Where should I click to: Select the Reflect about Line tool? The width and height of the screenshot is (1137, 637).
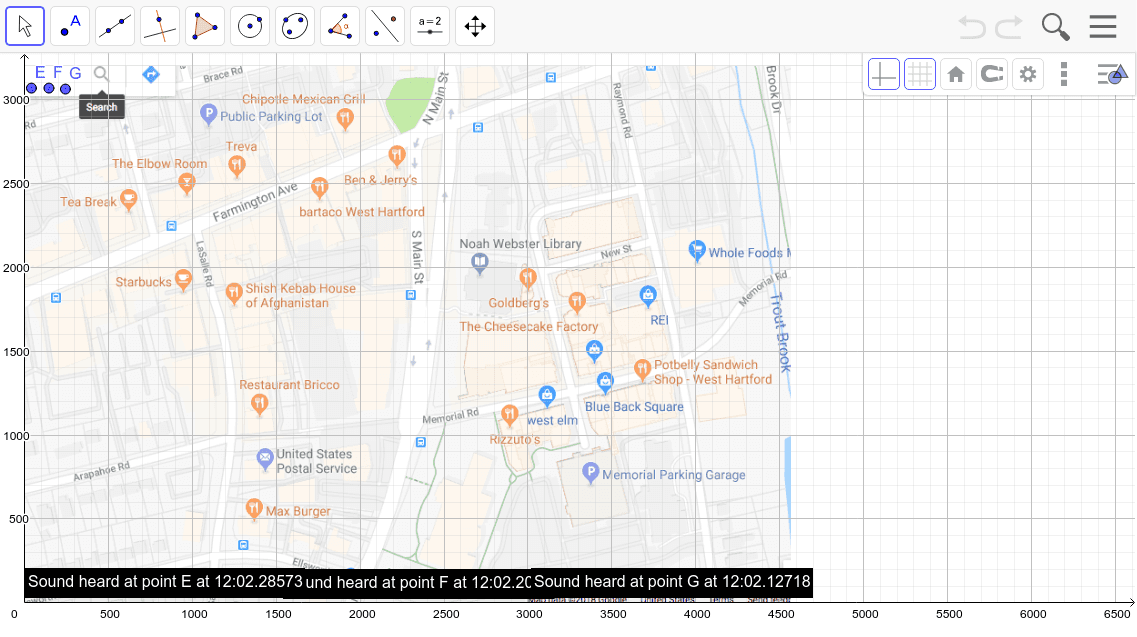[385, 26]
